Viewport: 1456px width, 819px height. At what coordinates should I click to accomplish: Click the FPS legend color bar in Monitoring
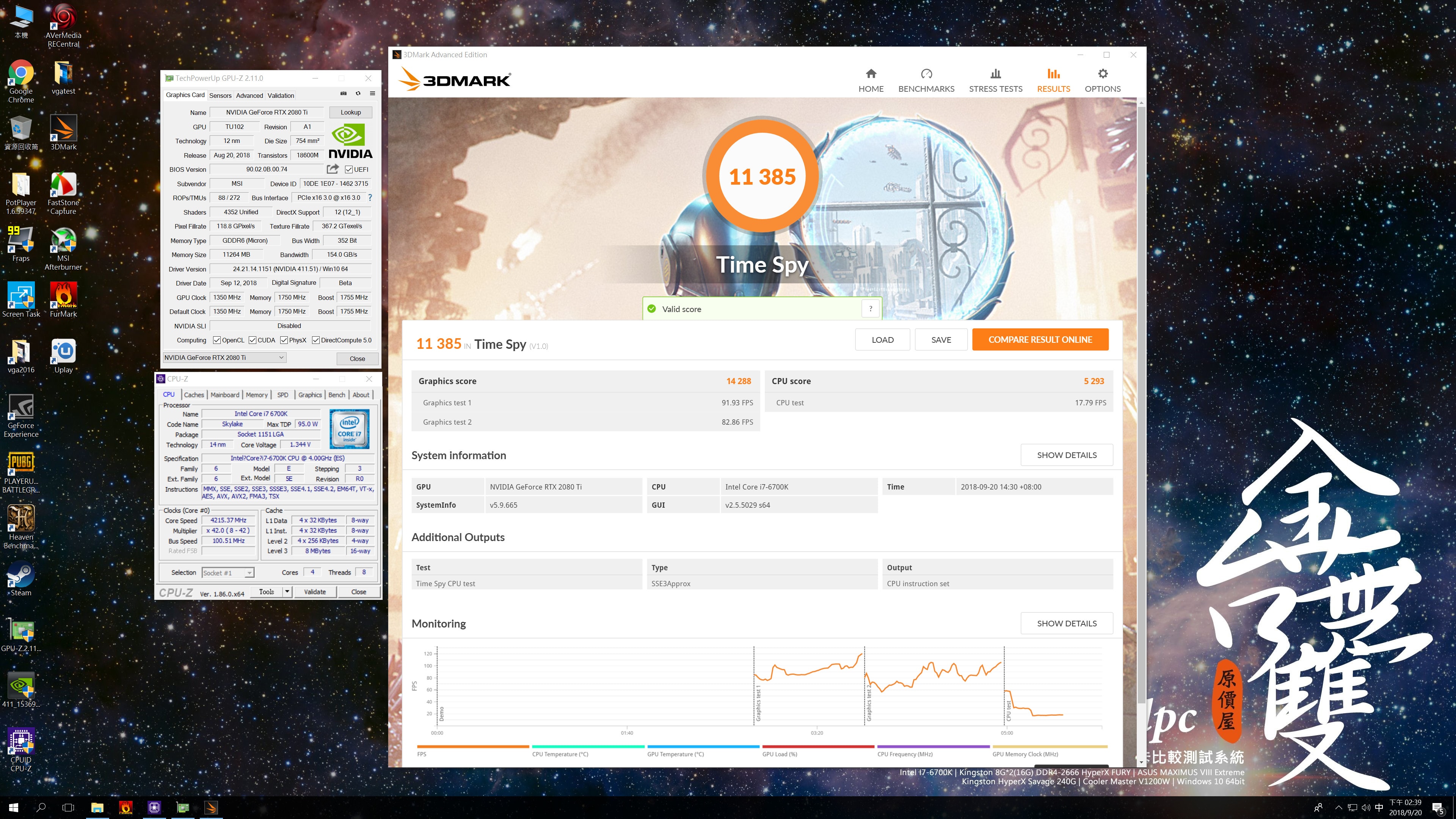click(472, 747)
